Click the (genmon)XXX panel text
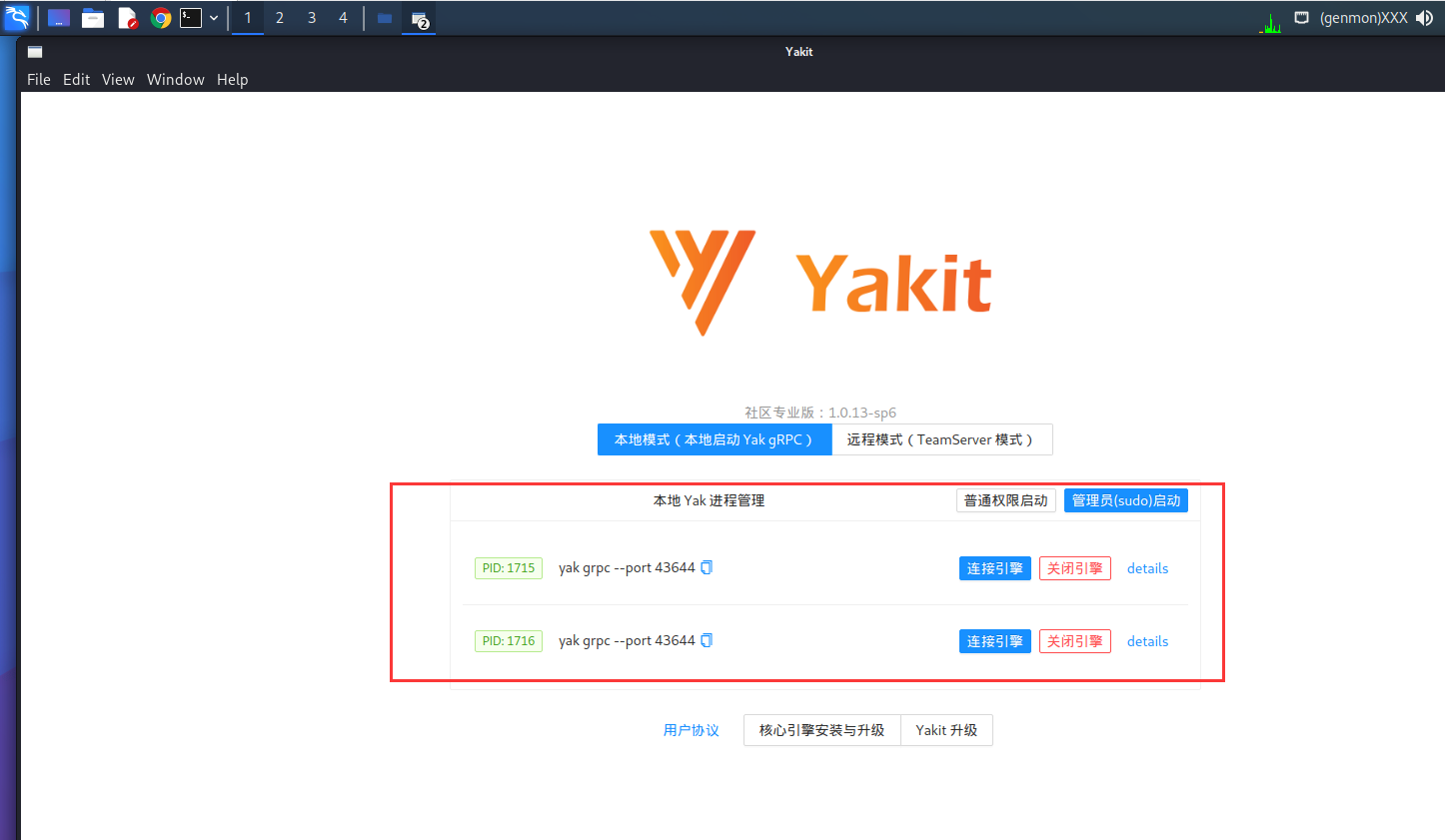Viewport: 1445px width, 840px height. coord(1364,18)
